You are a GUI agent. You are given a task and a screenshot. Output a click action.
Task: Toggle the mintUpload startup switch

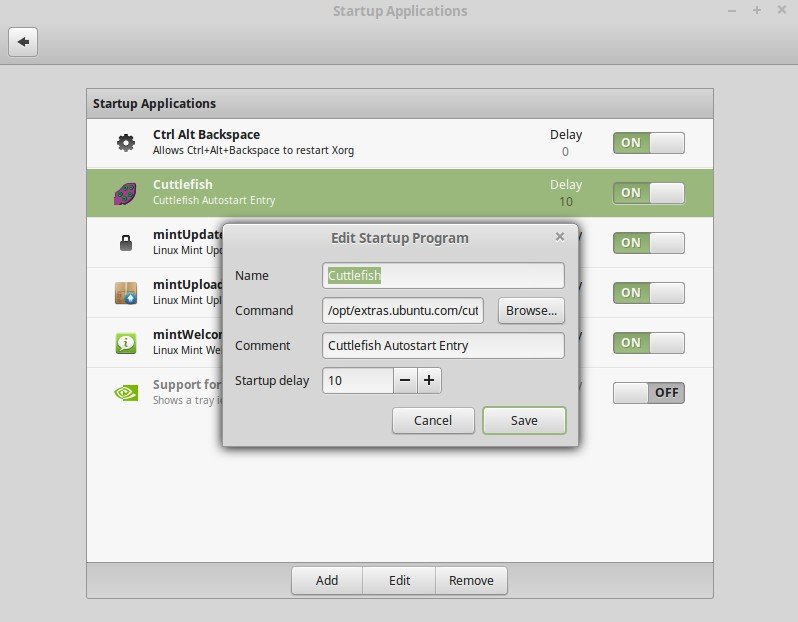[648, 293]
